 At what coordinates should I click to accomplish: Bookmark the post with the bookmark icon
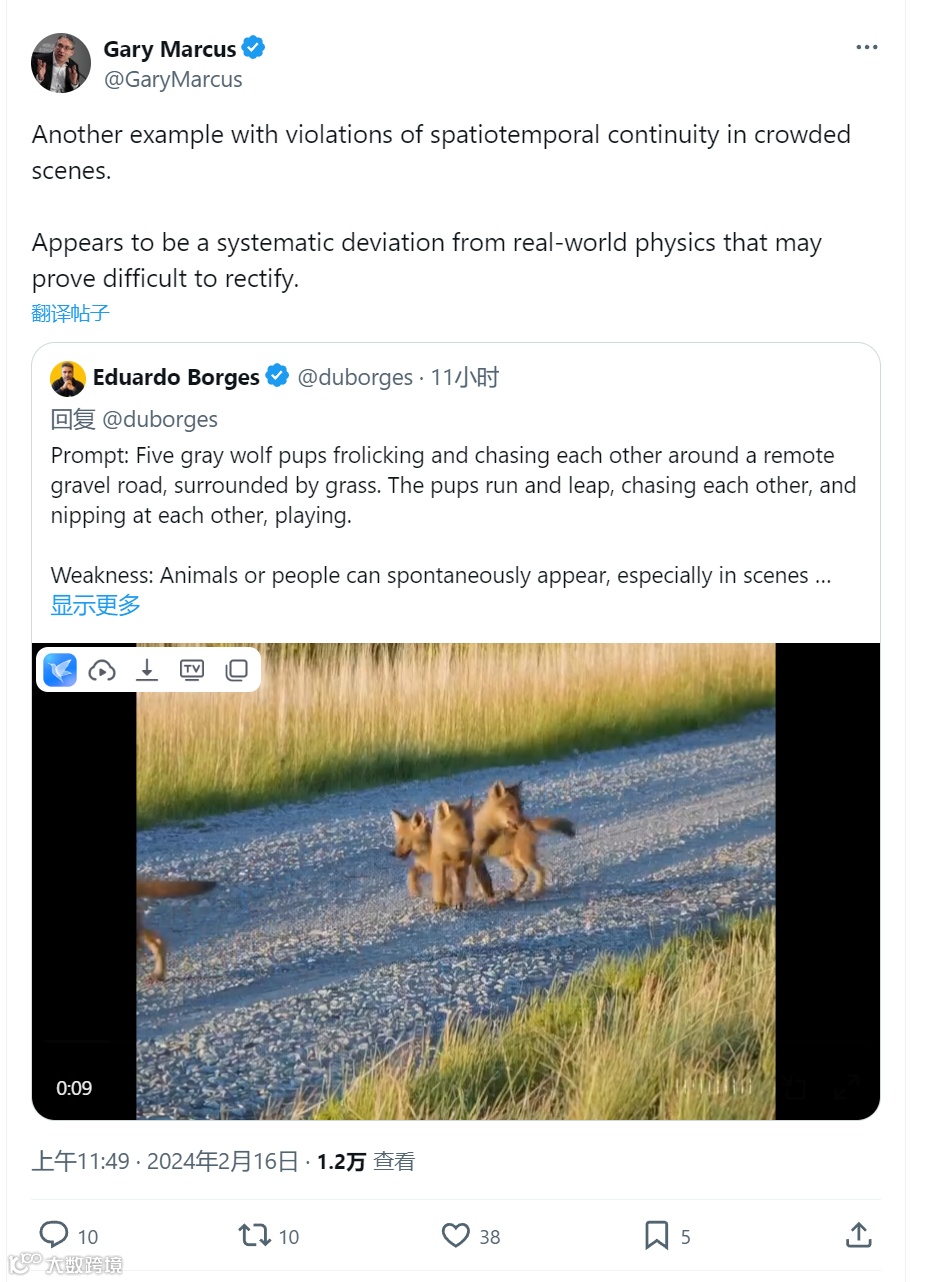click(x=657, y=1235)
